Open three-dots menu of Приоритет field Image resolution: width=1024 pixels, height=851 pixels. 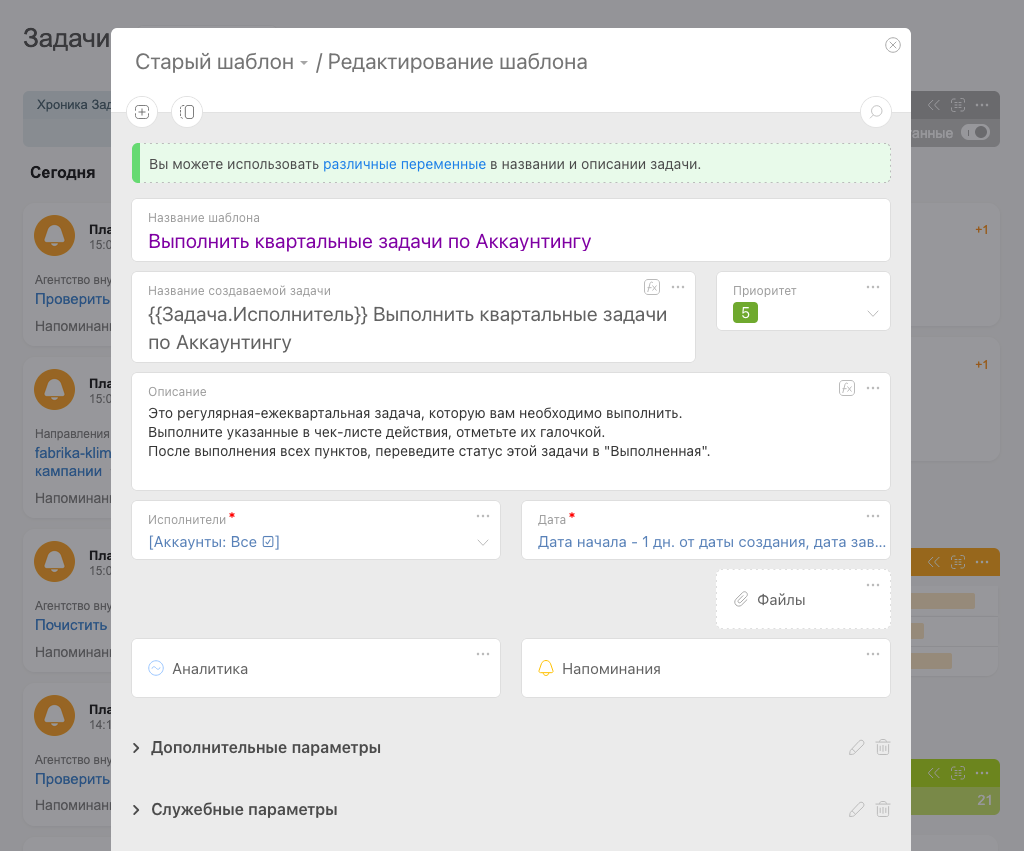872,287
